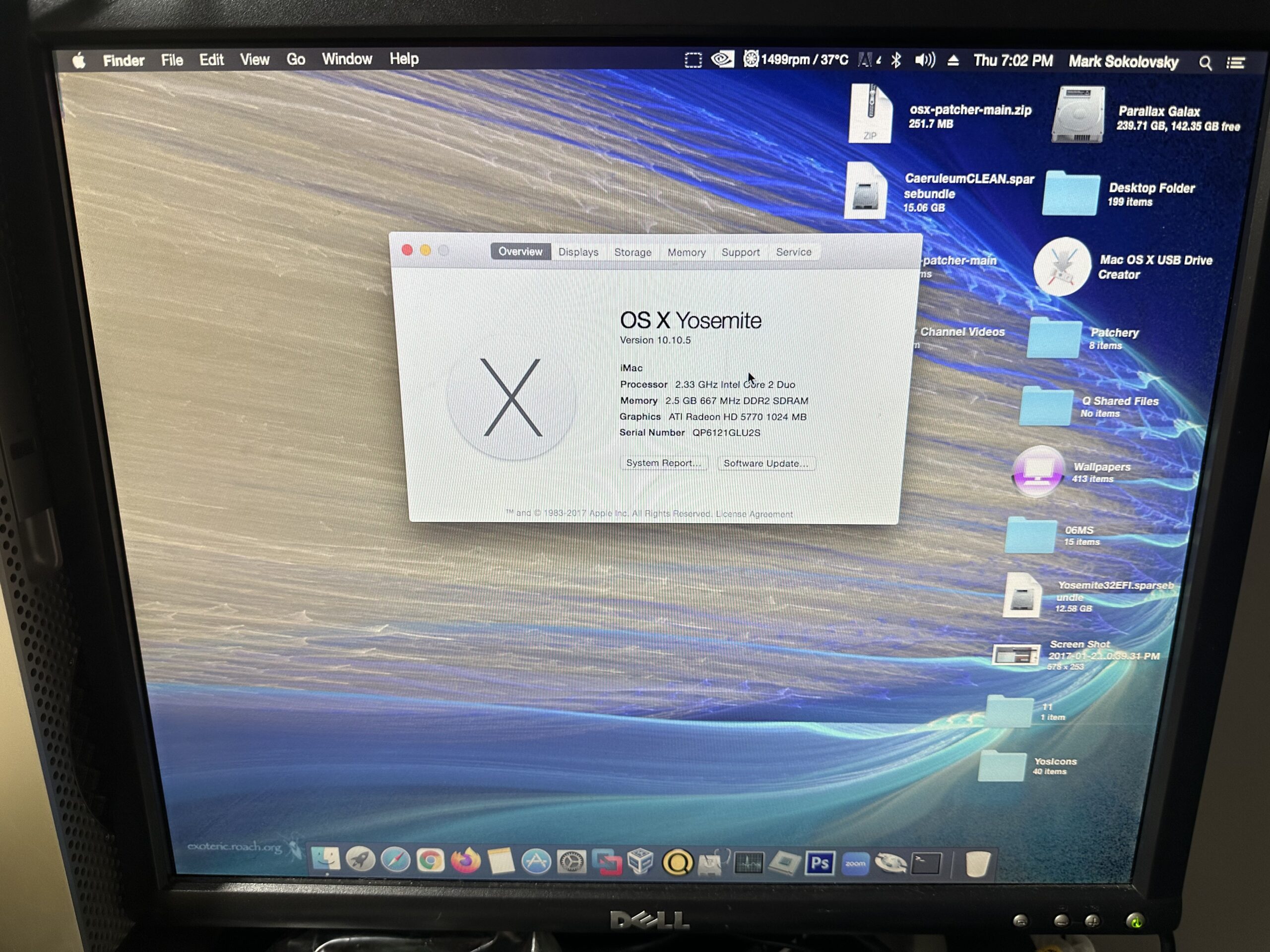Open the volume control in menu bar
The height and width of the screenshot is (952, 1270).
[924, 60]
